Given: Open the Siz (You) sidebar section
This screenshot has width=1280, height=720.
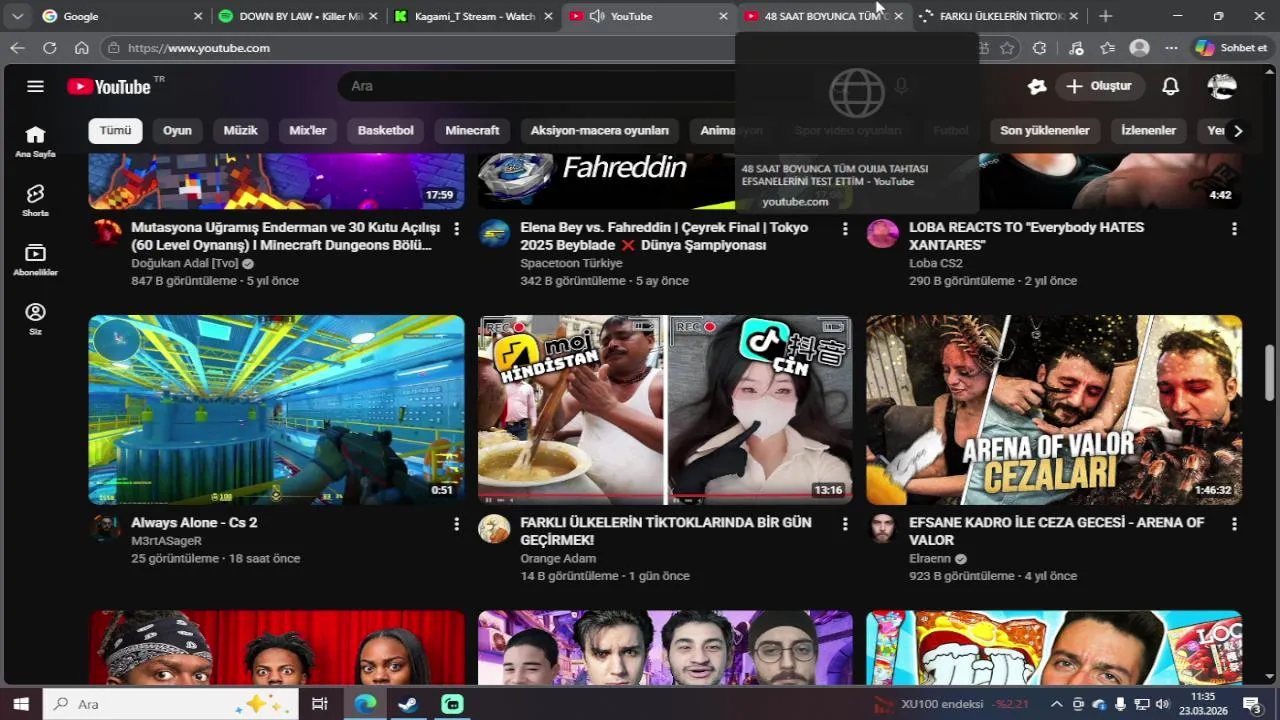Looking at the screenshot, I should point(35,319).
